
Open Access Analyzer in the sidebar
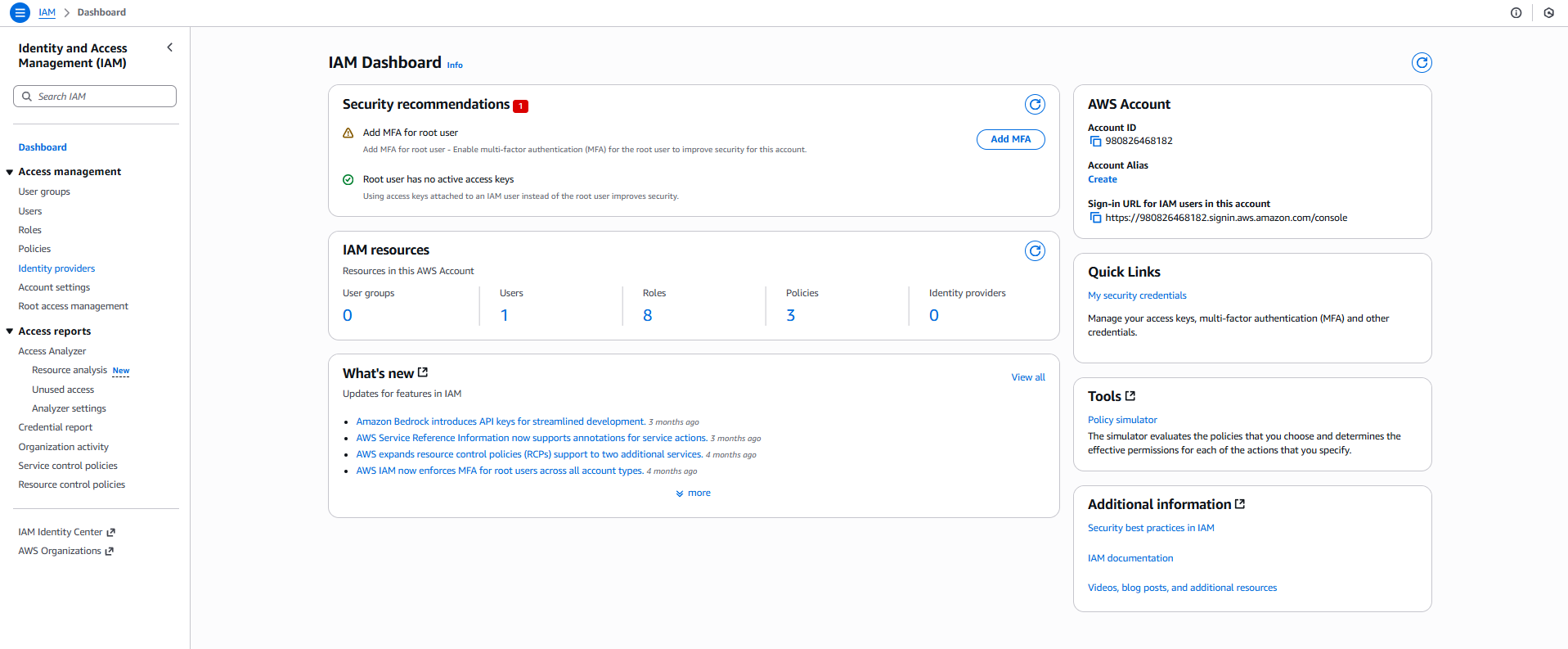click(52, 351)
